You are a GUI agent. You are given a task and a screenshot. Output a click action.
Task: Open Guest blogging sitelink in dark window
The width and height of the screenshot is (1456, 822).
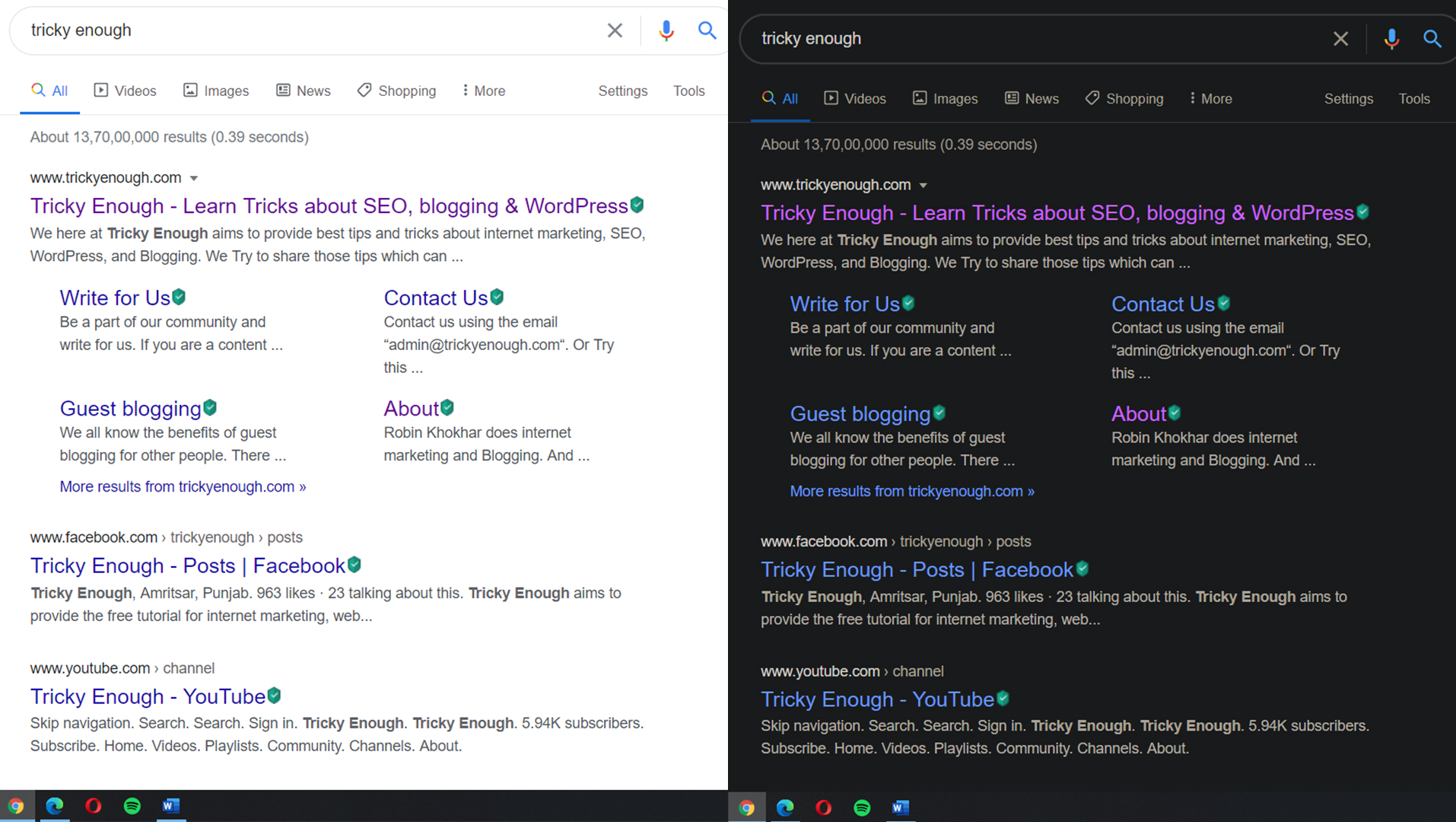pos(860,413)
